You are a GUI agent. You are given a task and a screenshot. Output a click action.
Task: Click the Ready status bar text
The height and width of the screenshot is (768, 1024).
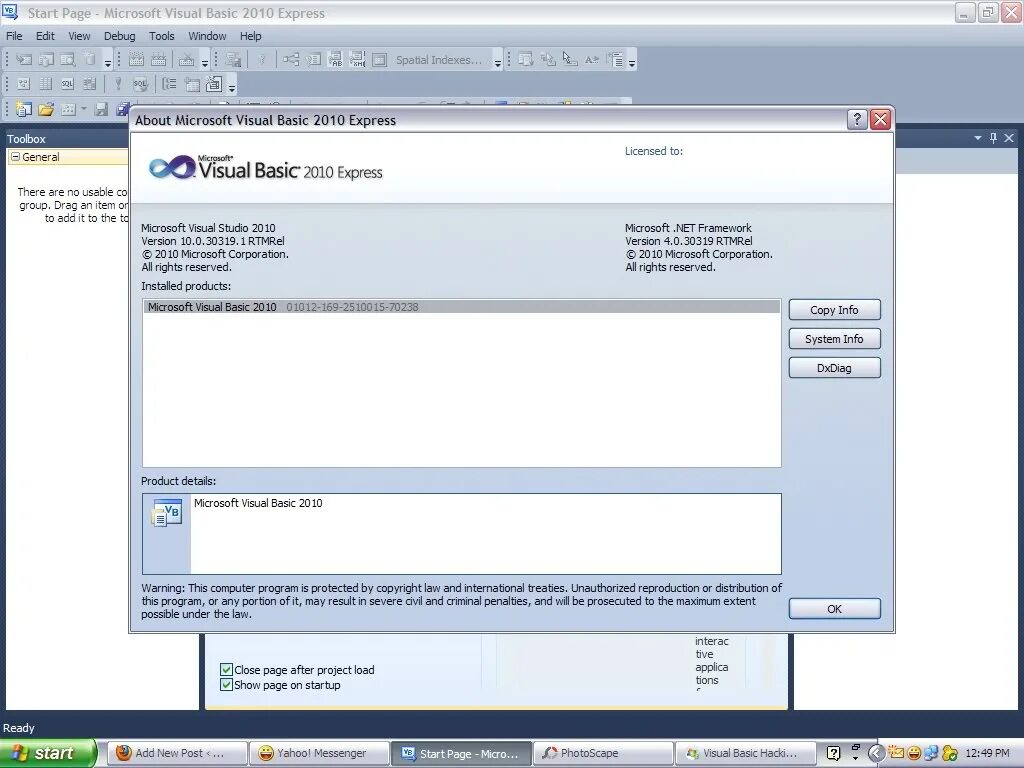[18, 728]
